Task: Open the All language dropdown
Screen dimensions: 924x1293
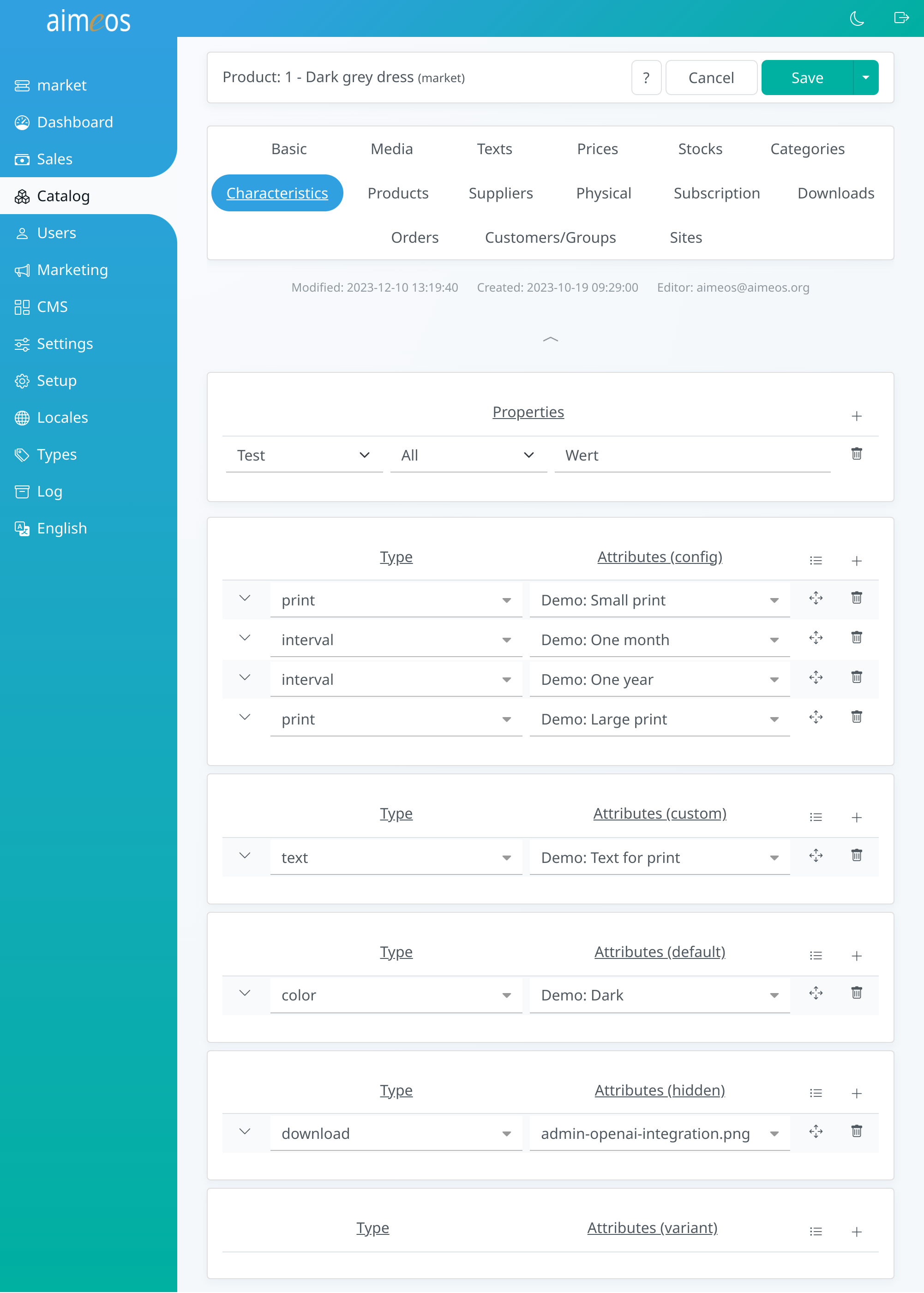Action: 468,455
